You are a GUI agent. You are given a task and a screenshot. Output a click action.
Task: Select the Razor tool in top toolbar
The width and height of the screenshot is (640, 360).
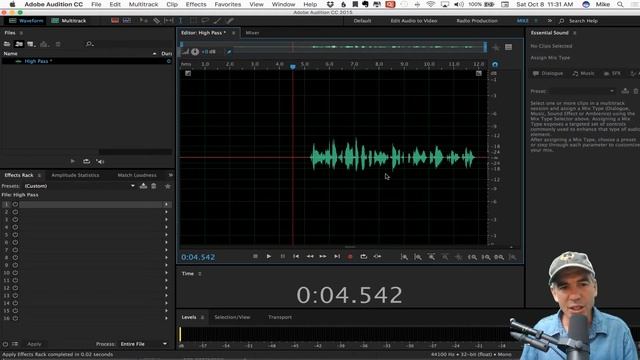coord(156,20)
